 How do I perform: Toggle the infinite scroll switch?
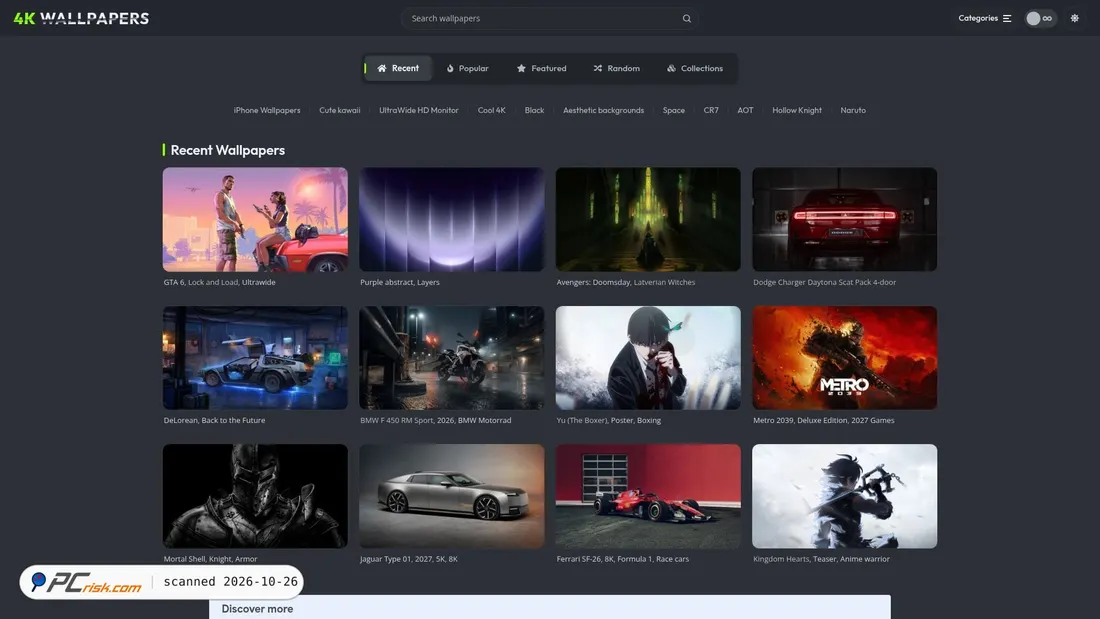coord(1040,18)
